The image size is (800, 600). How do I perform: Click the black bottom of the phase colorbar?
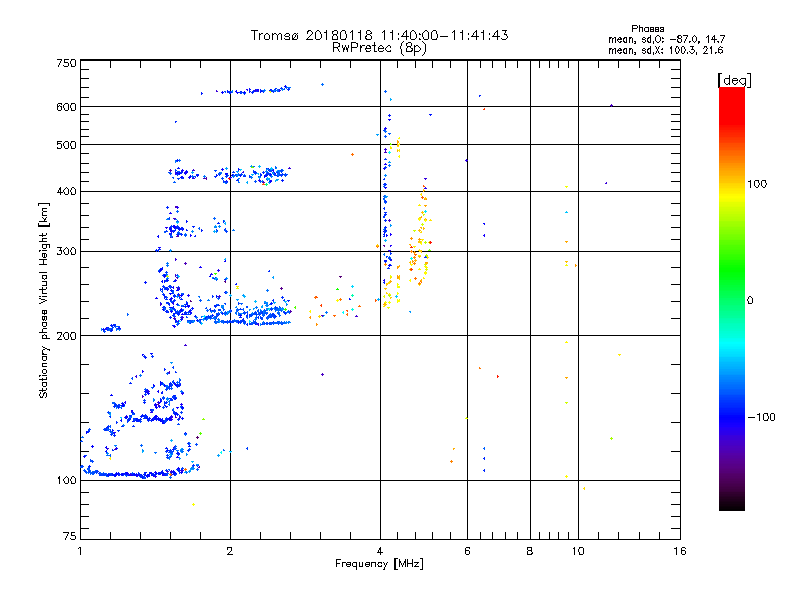coord(732,503)
